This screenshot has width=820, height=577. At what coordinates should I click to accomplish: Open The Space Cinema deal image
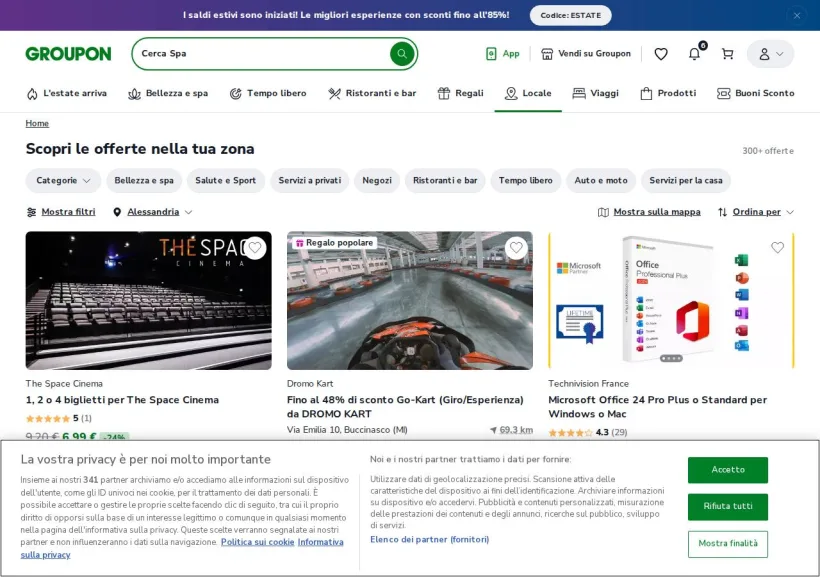coord(149,300)
